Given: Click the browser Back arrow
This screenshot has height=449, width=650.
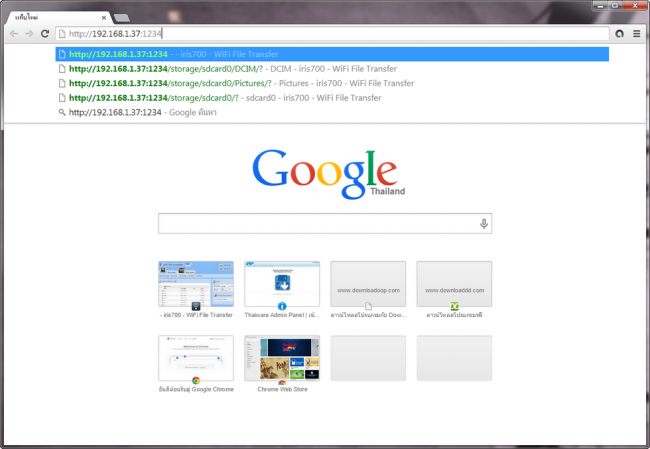Looking at the screenshot, I should click(x=14, y=34).
